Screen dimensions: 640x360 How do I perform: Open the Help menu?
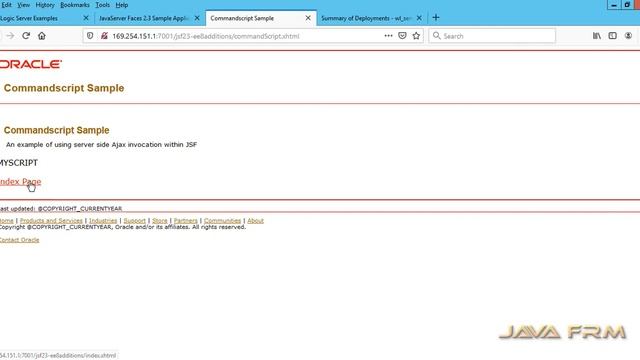[122, 5]
